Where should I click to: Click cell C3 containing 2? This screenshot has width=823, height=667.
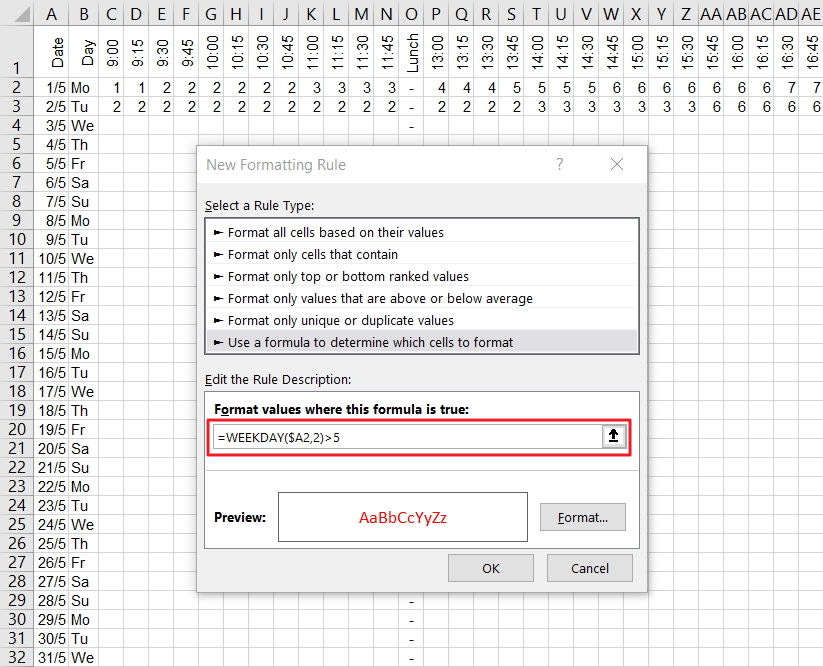(x=111, y=107)
